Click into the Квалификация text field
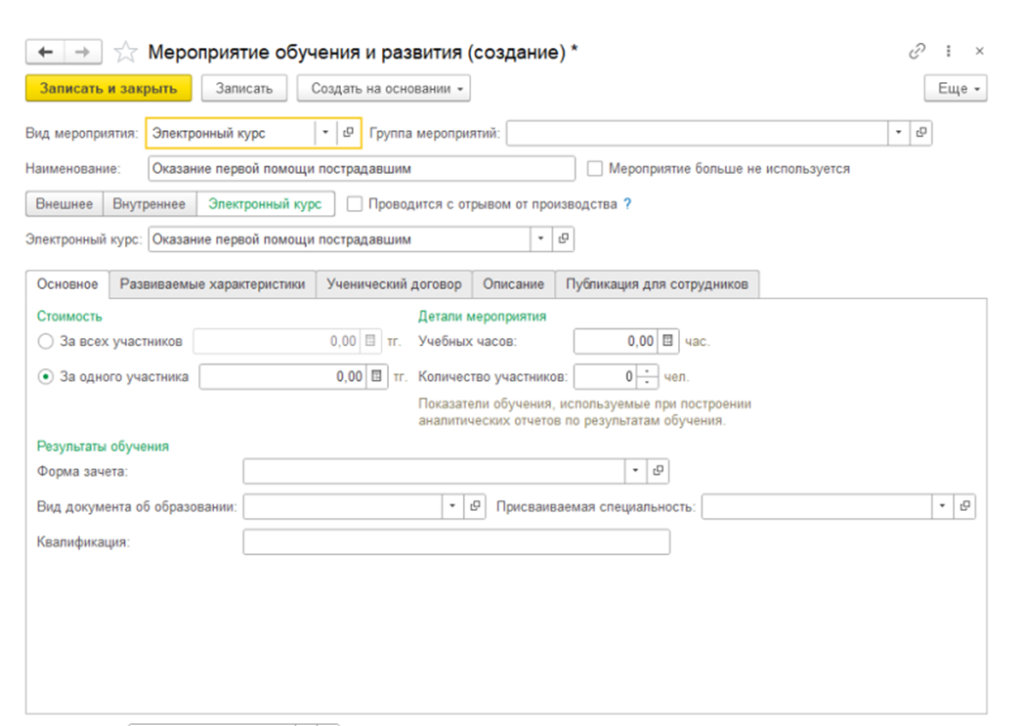This screenshot has height=726, width=1024. point(456,542)
